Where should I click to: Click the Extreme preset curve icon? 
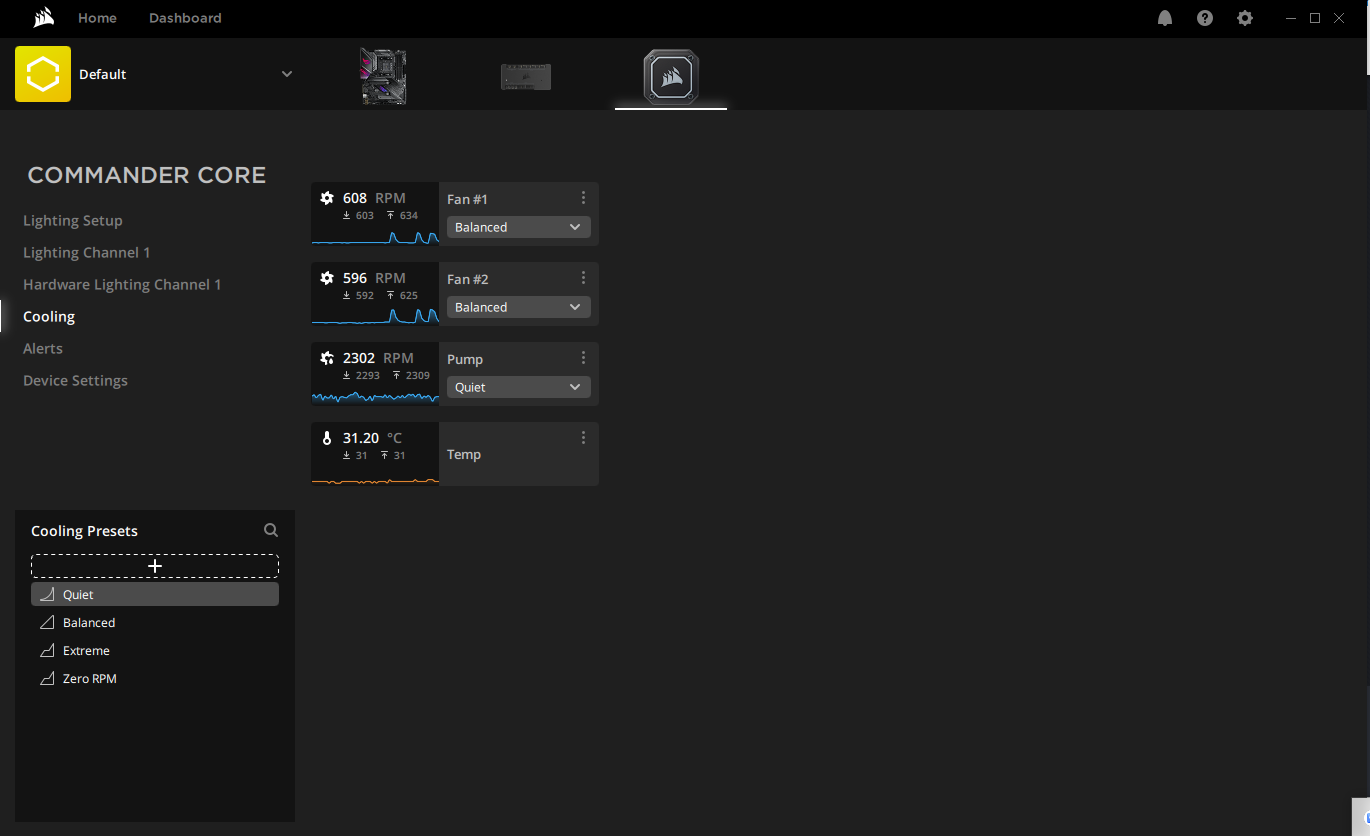pos(47,650)
